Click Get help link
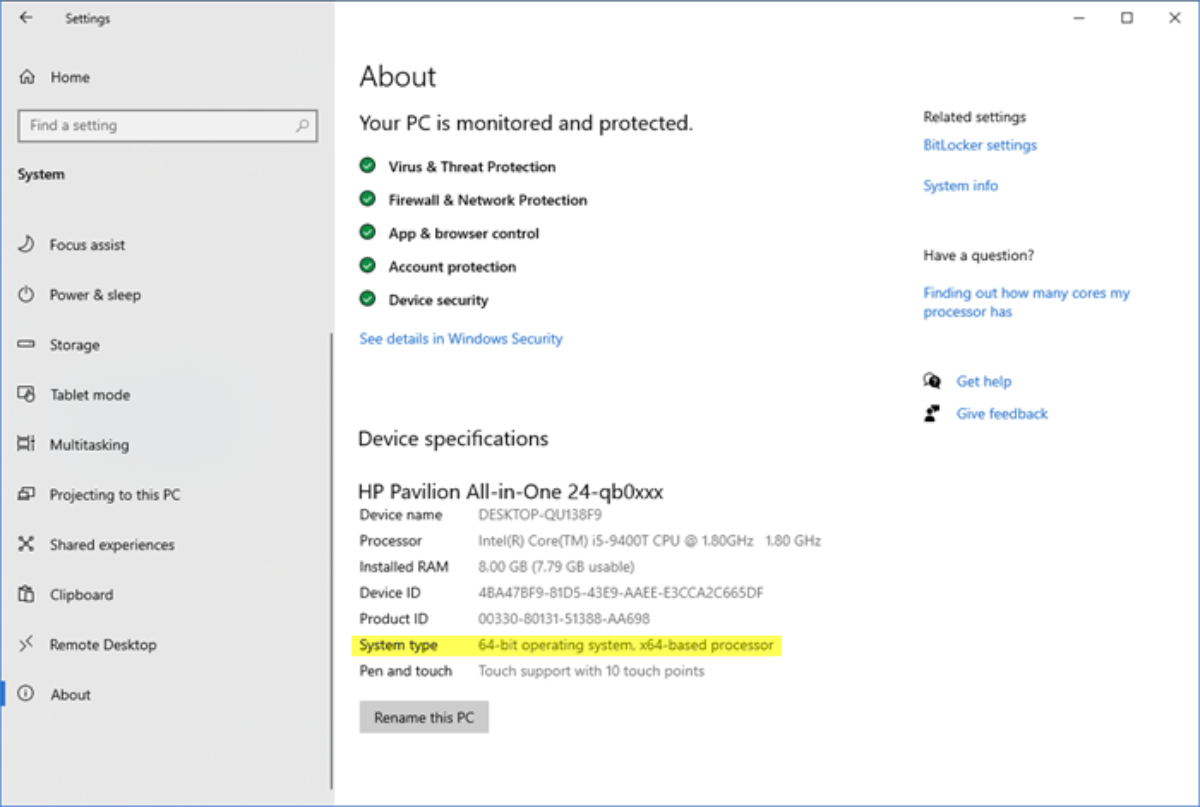This screenshot has width=1200, height=807. [x=983, y=381]
